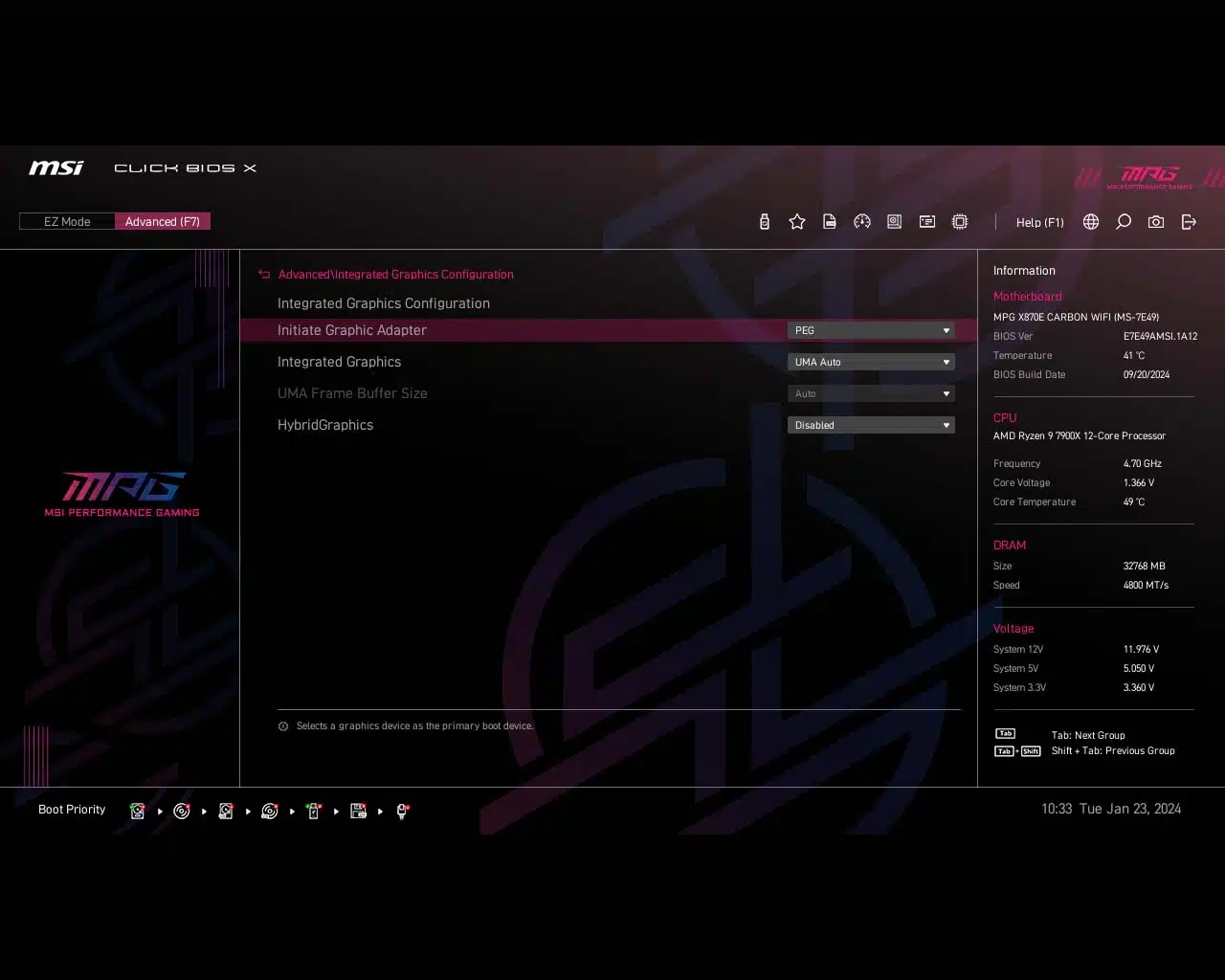Open M-Flash via the USB drive icon

[764, 222]
